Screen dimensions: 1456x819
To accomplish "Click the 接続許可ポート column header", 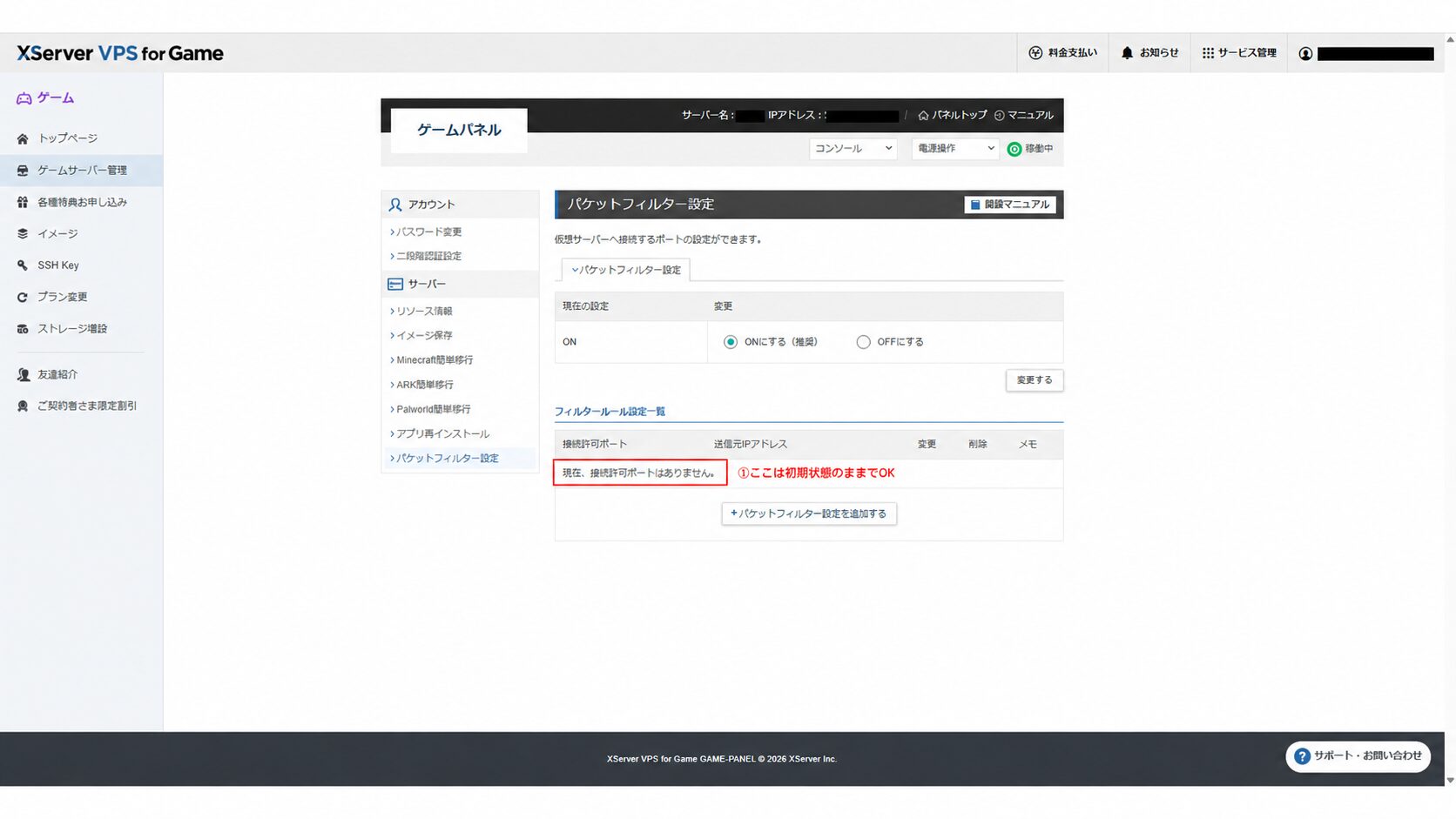I will coord(595,444).
